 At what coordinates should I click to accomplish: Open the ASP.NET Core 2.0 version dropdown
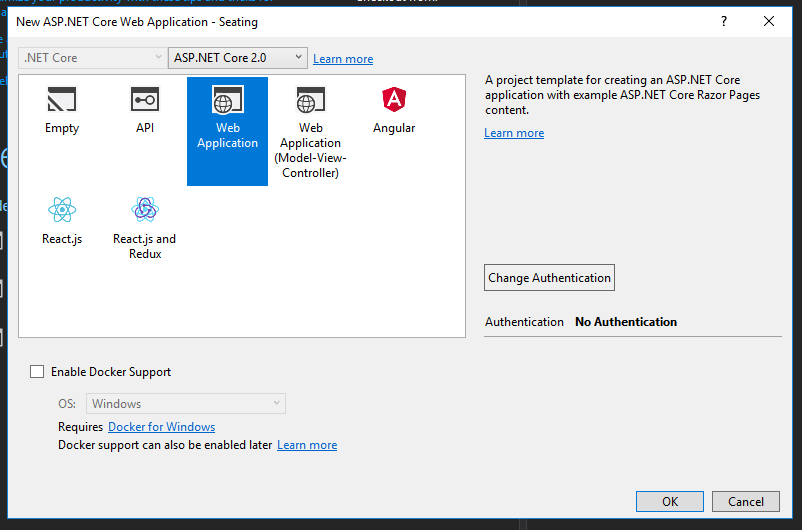(x=237, y=58)
